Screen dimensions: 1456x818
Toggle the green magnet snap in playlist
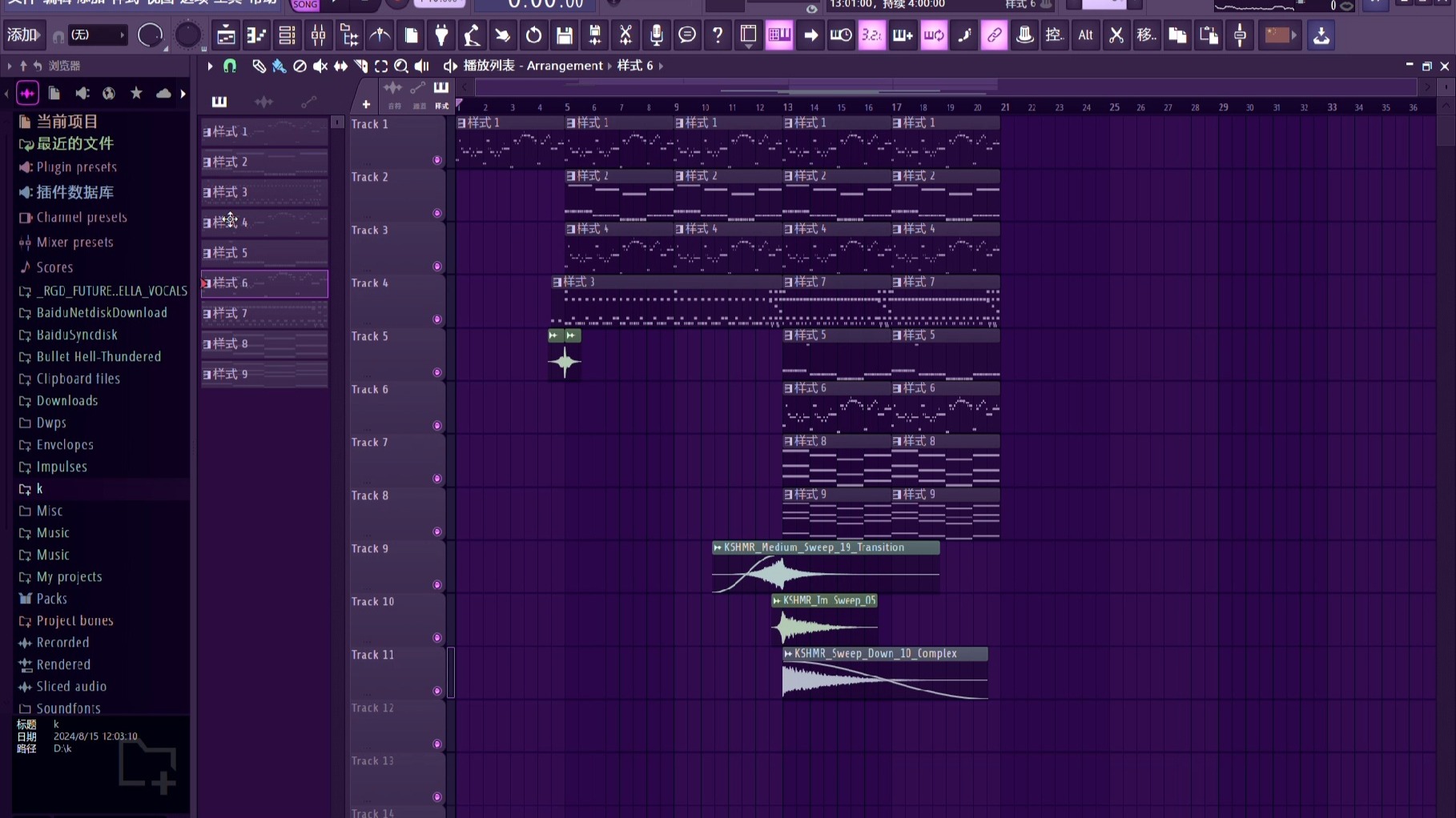(230, 66)
